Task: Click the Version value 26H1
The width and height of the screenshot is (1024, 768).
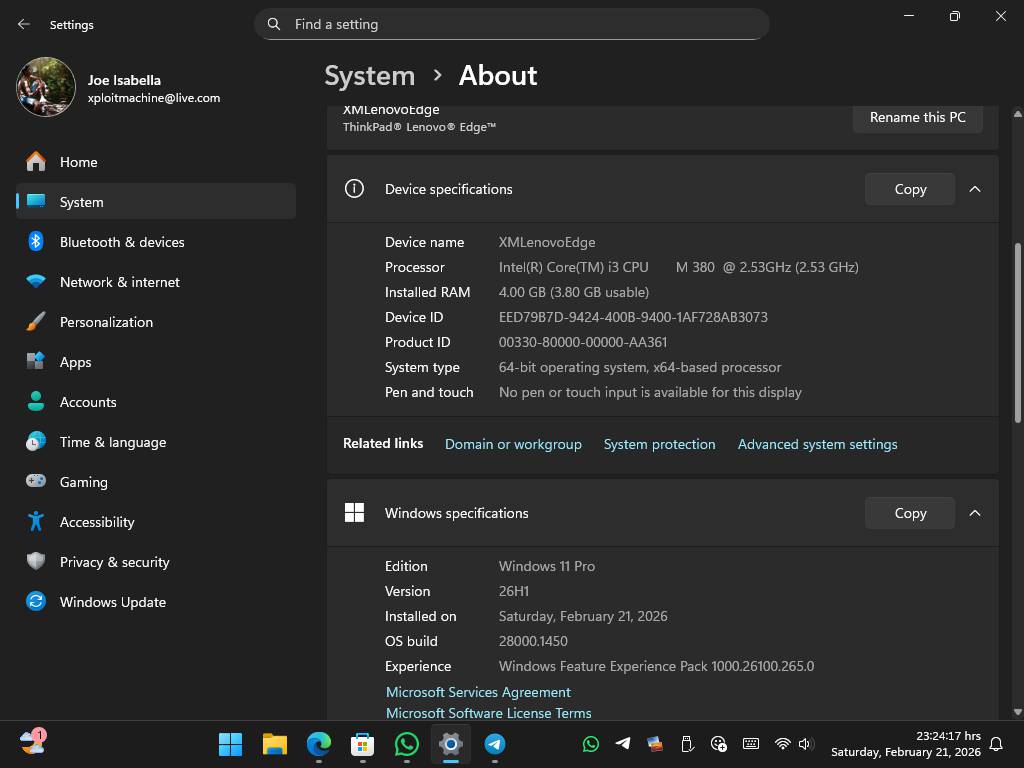Action: 514,592
